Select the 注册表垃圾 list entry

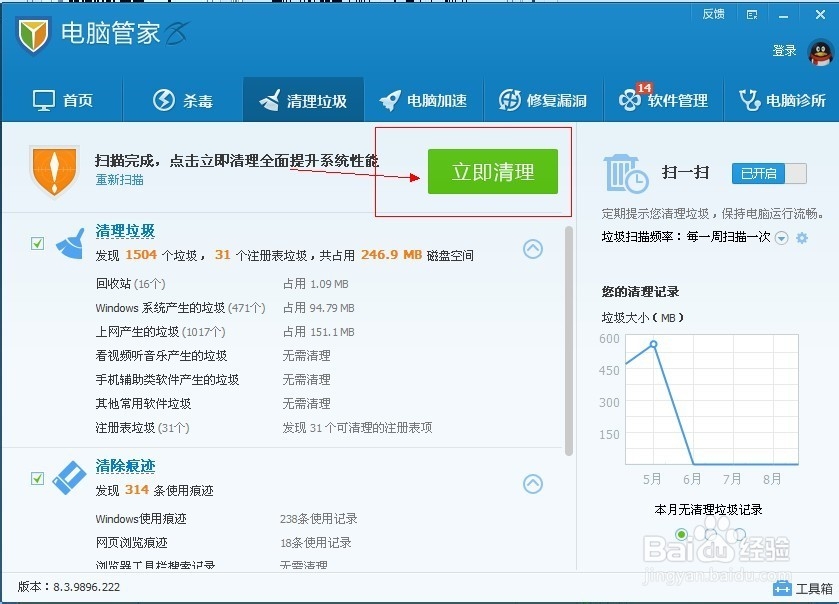(x=127, y=426)
